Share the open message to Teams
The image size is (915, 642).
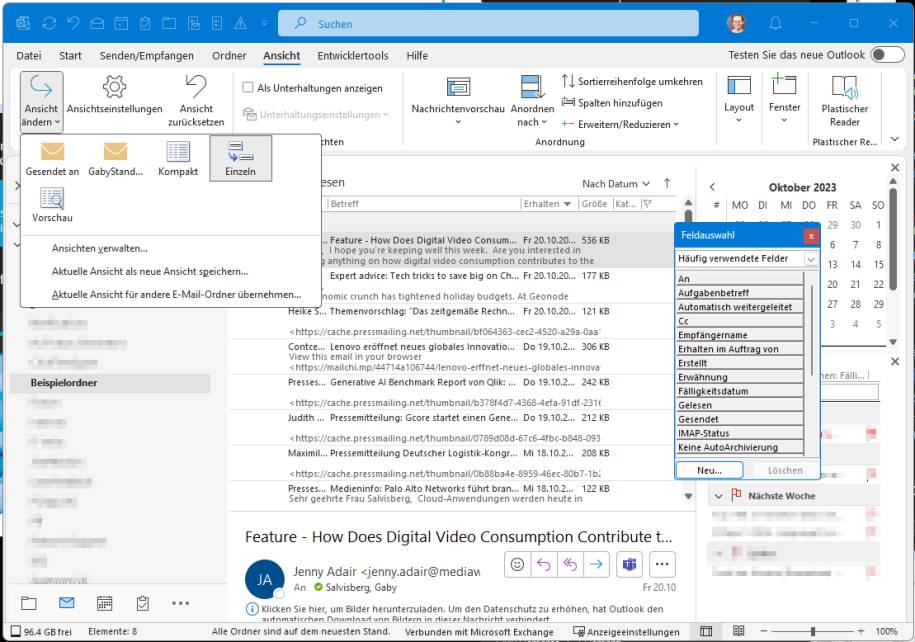pos(629,564)
